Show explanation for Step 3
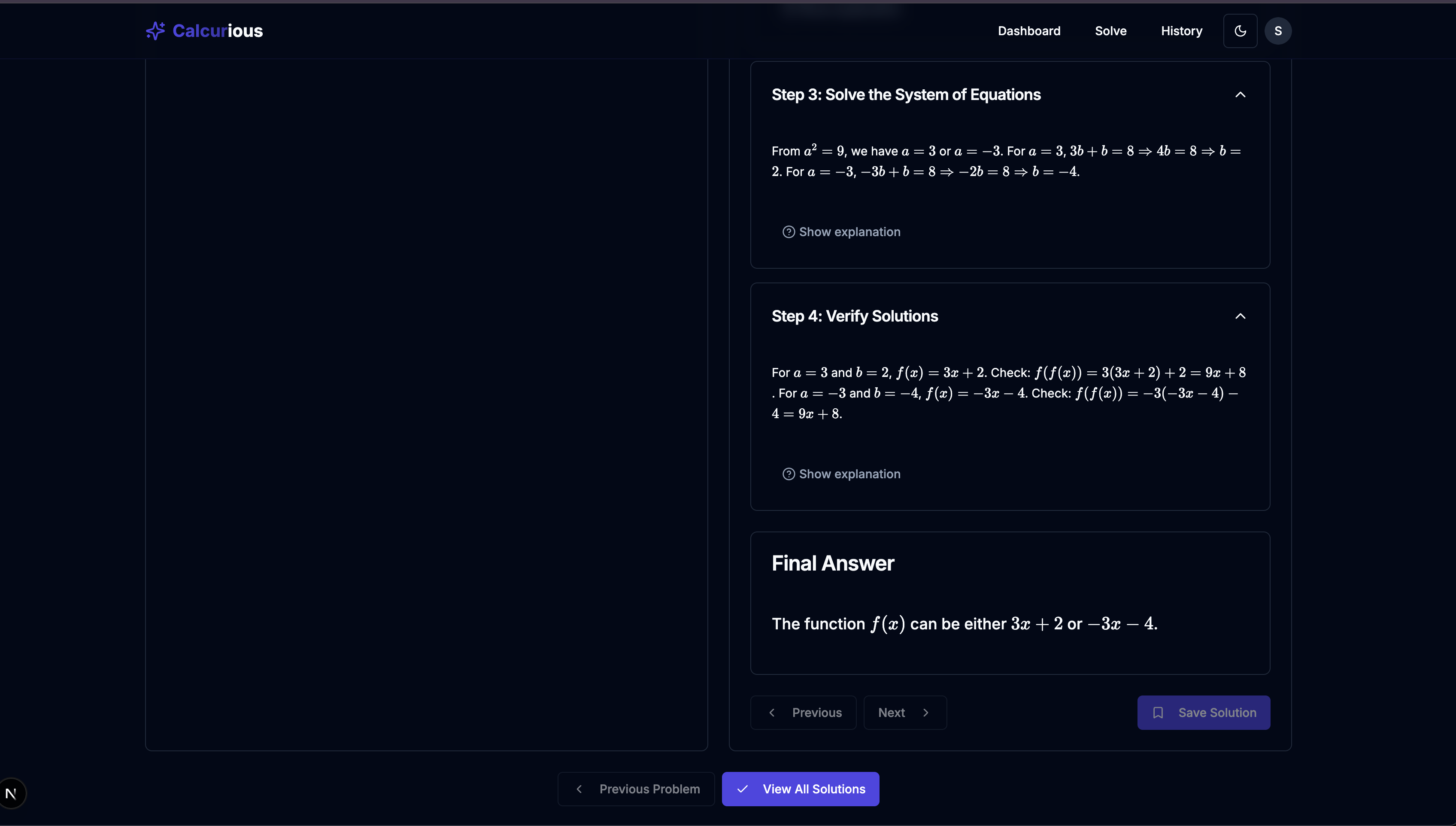This screenshot has height=826, width=1456. (849, 232)
